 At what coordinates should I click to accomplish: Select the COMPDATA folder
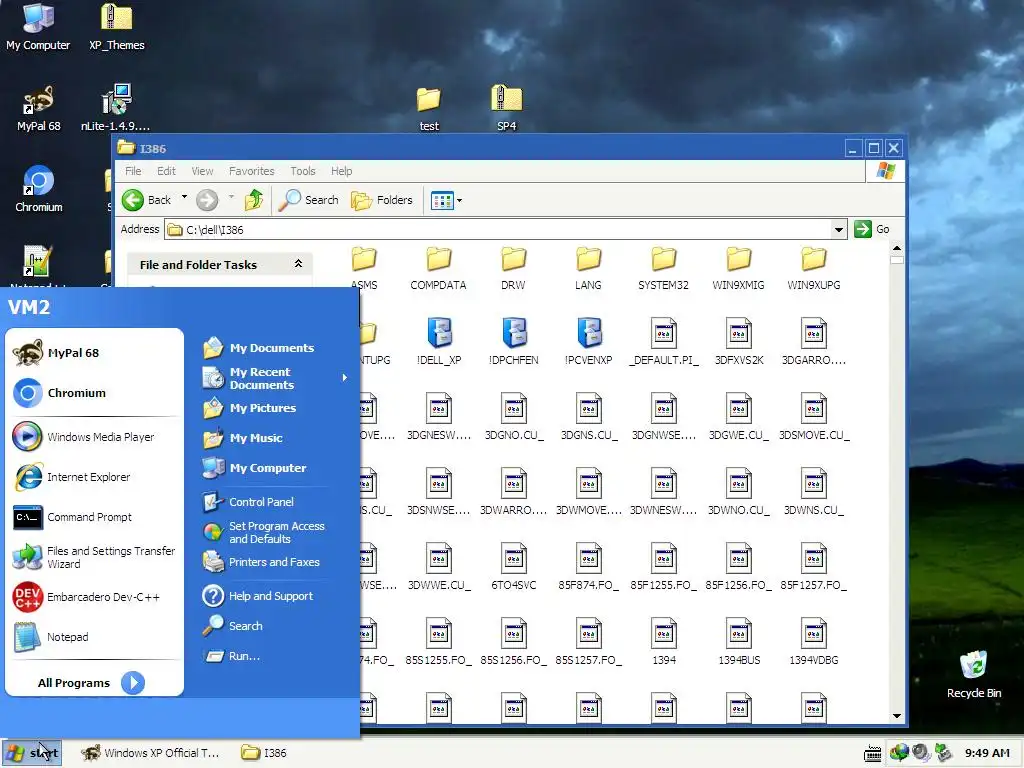tap(438, 268)
